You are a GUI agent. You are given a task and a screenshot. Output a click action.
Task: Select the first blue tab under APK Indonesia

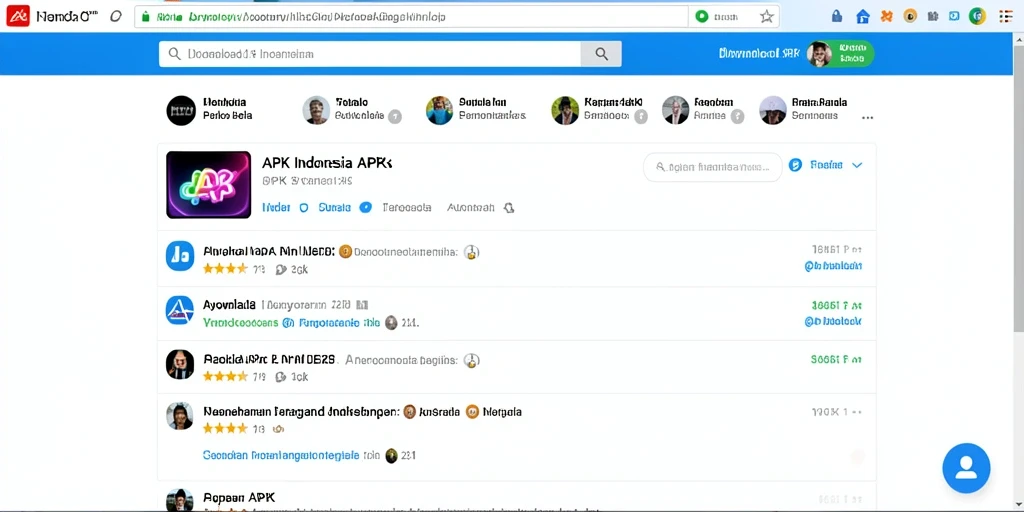[276, 208]
